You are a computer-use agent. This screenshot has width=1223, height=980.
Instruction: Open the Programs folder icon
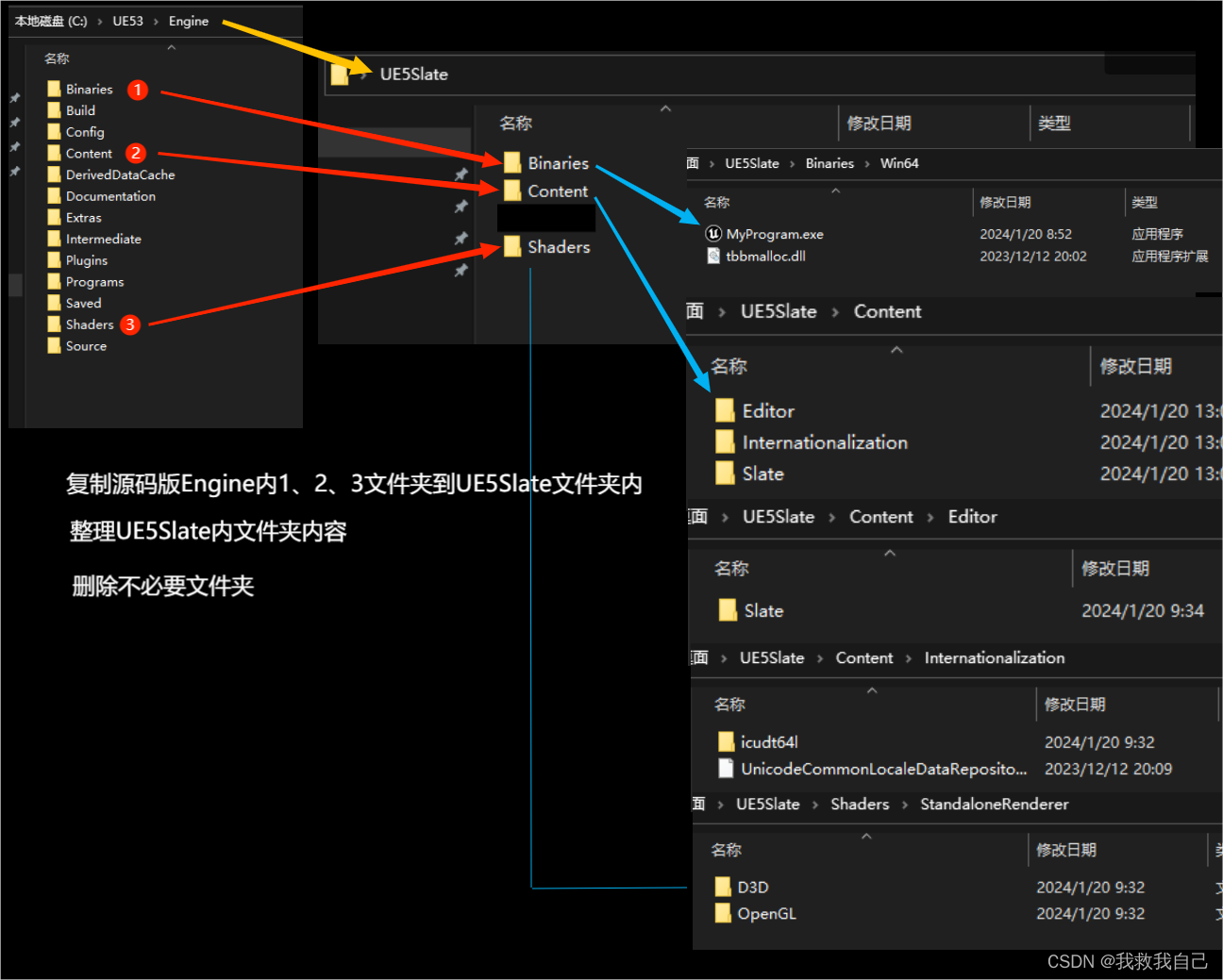coord(55,281)
